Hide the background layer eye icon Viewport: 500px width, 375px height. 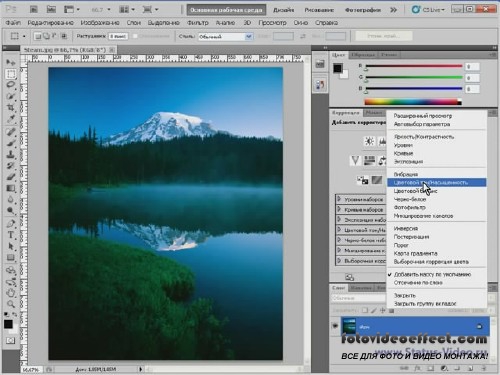[335, 326]
